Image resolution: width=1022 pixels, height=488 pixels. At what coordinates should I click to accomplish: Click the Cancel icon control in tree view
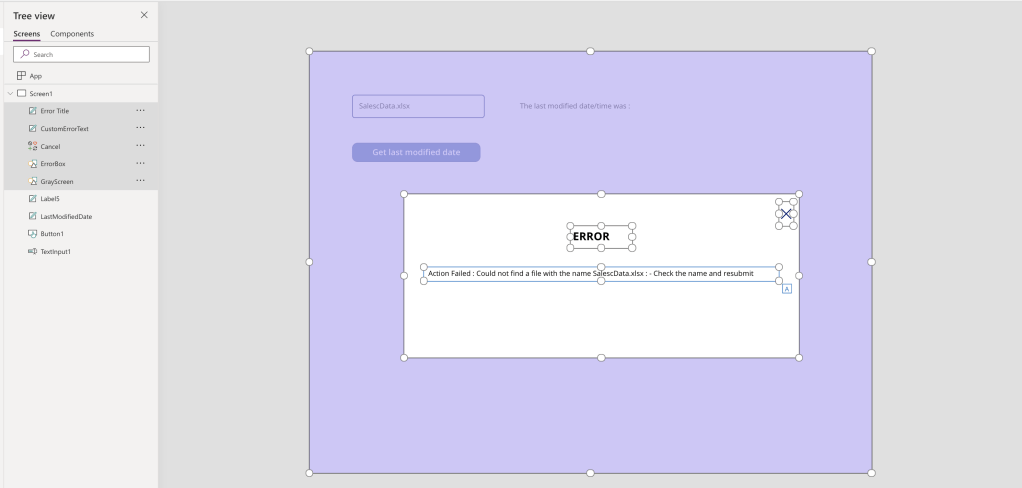coord(33,146)
